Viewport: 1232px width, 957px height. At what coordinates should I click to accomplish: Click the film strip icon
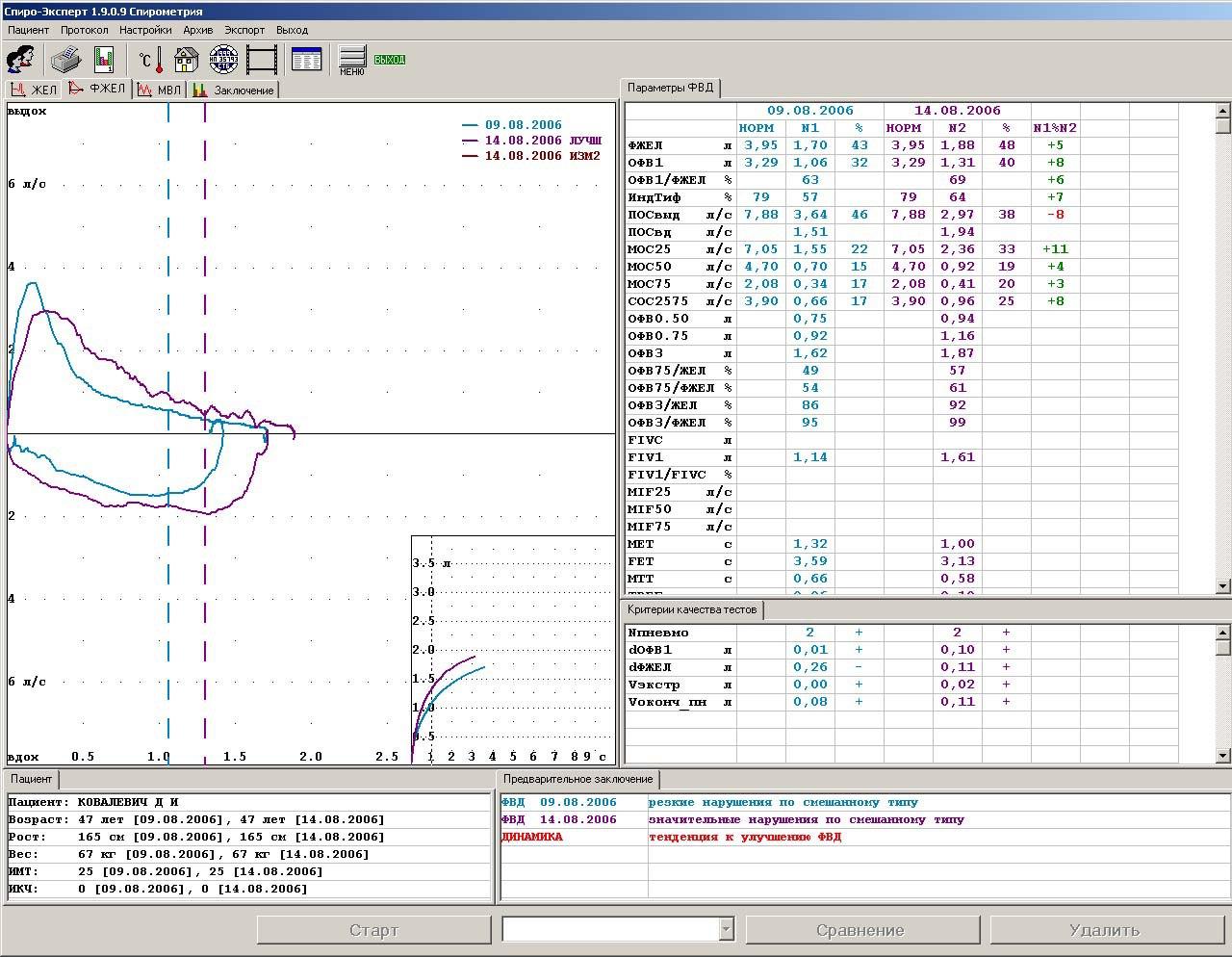tap(262, 60)
